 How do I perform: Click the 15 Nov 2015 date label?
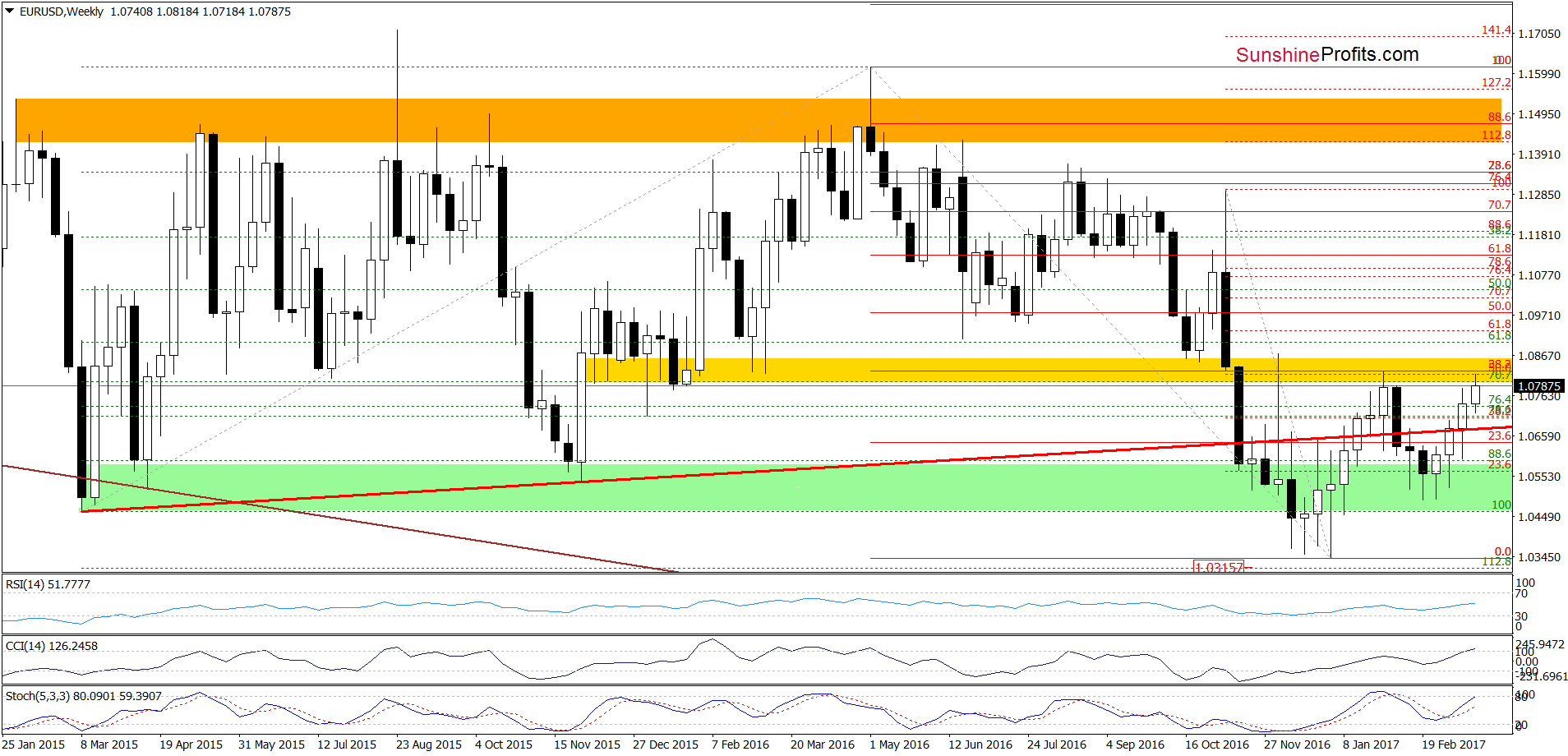tap(587, 744)
